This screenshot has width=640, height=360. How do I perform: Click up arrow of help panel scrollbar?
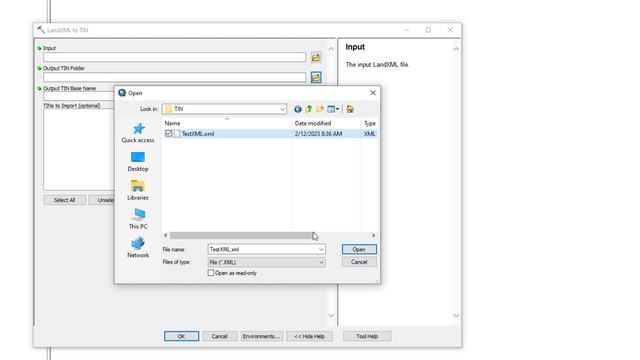click(x=456, y=49)
